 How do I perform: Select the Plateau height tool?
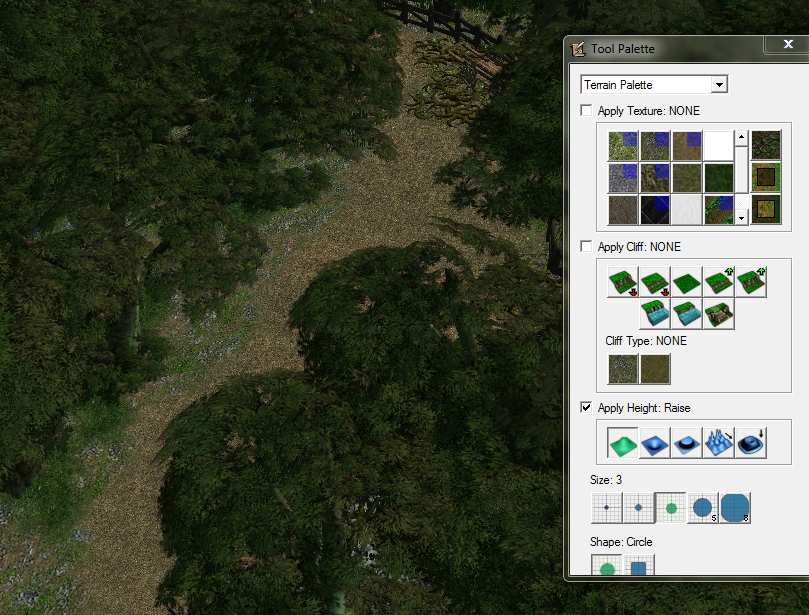[x=687, y=443]
